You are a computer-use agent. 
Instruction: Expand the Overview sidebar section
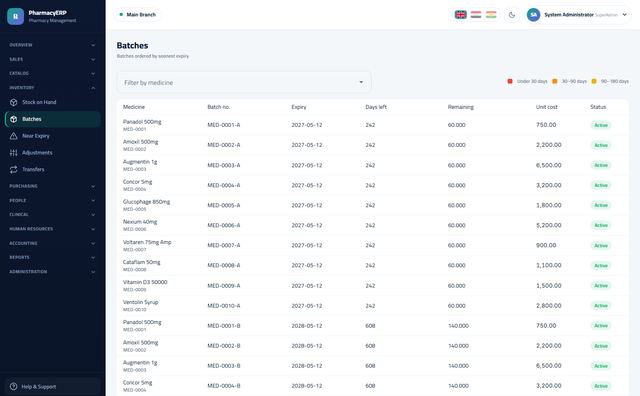[52, 45]
